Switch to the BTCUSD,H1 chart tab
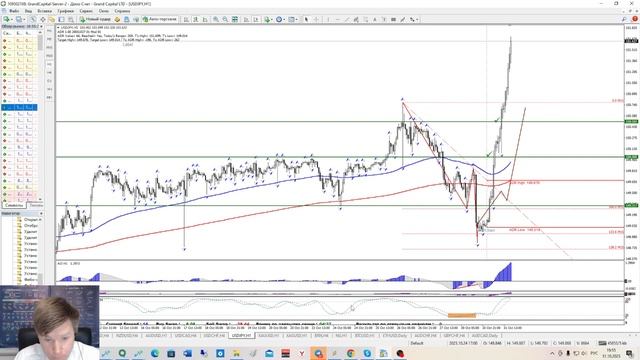Screen dimensions: 640x360 click(364, 336)
